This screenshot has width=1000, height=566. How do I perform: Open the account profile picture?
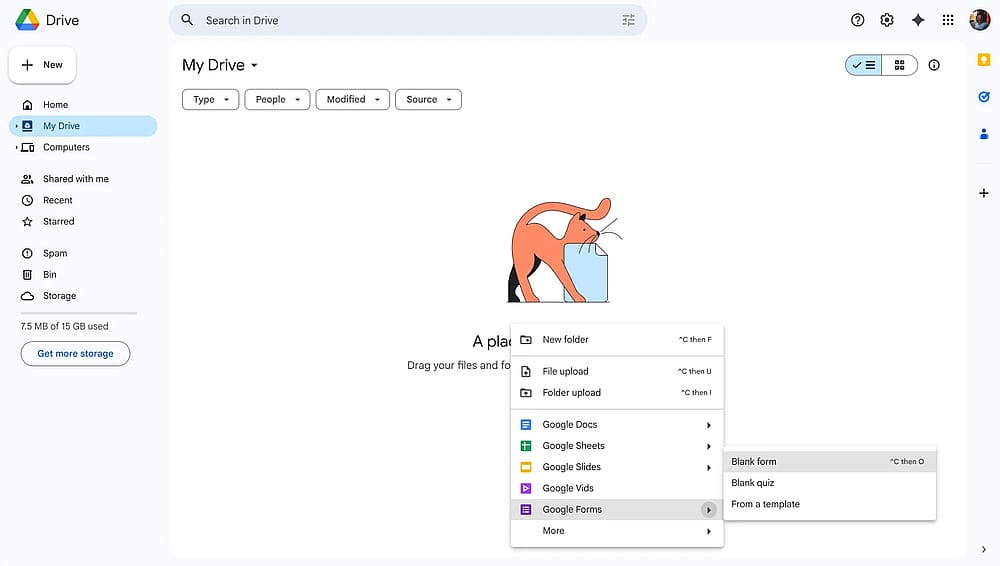pyautogui.click(x=980, y=20)
